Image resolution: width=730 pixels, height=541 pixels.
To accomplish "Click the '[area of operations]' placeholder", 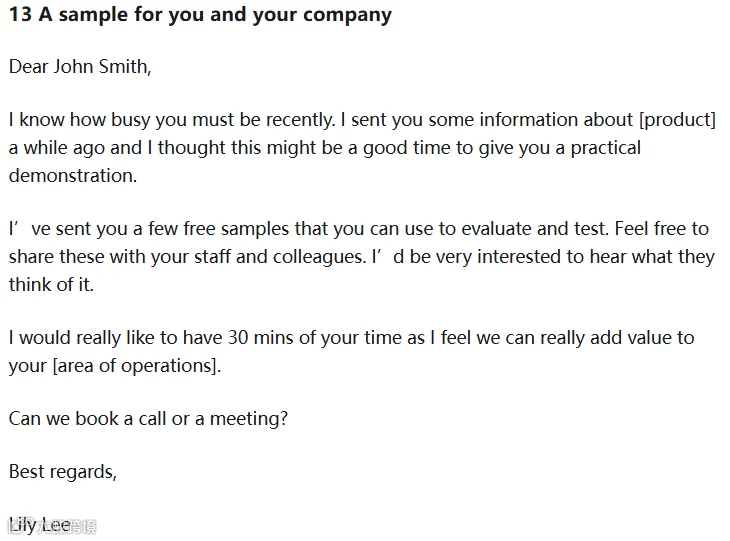I will click(135, 366).
